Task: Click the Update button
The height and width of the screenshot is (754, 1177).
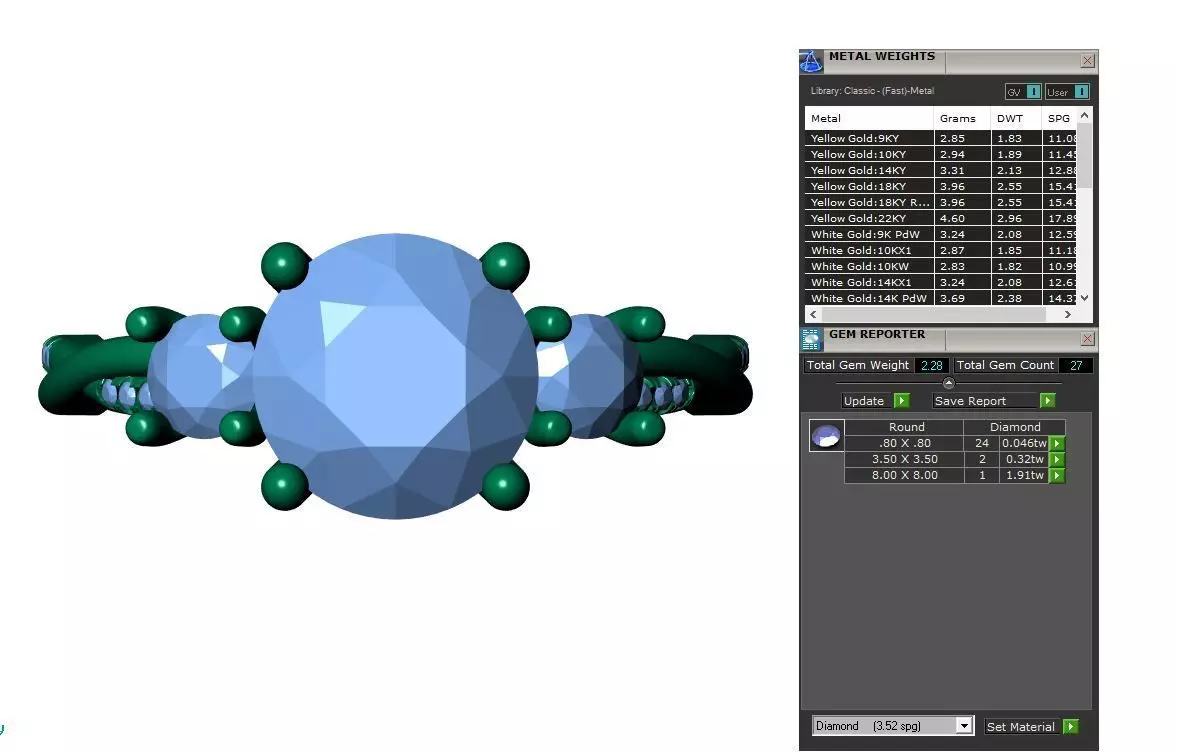Action: 864,401
